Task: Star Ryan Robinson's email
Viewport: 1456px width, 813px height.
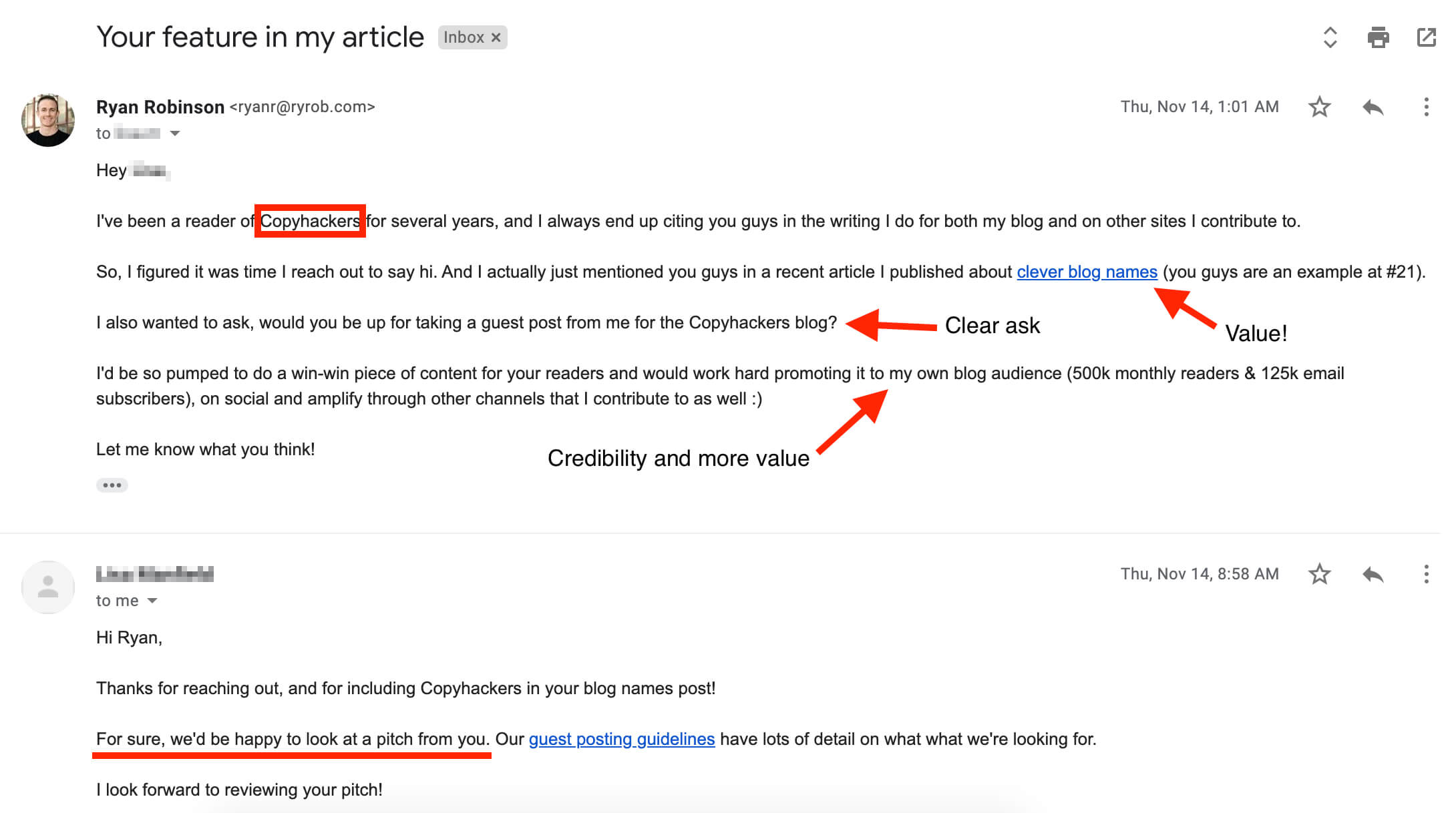Action: point(1319,106)
